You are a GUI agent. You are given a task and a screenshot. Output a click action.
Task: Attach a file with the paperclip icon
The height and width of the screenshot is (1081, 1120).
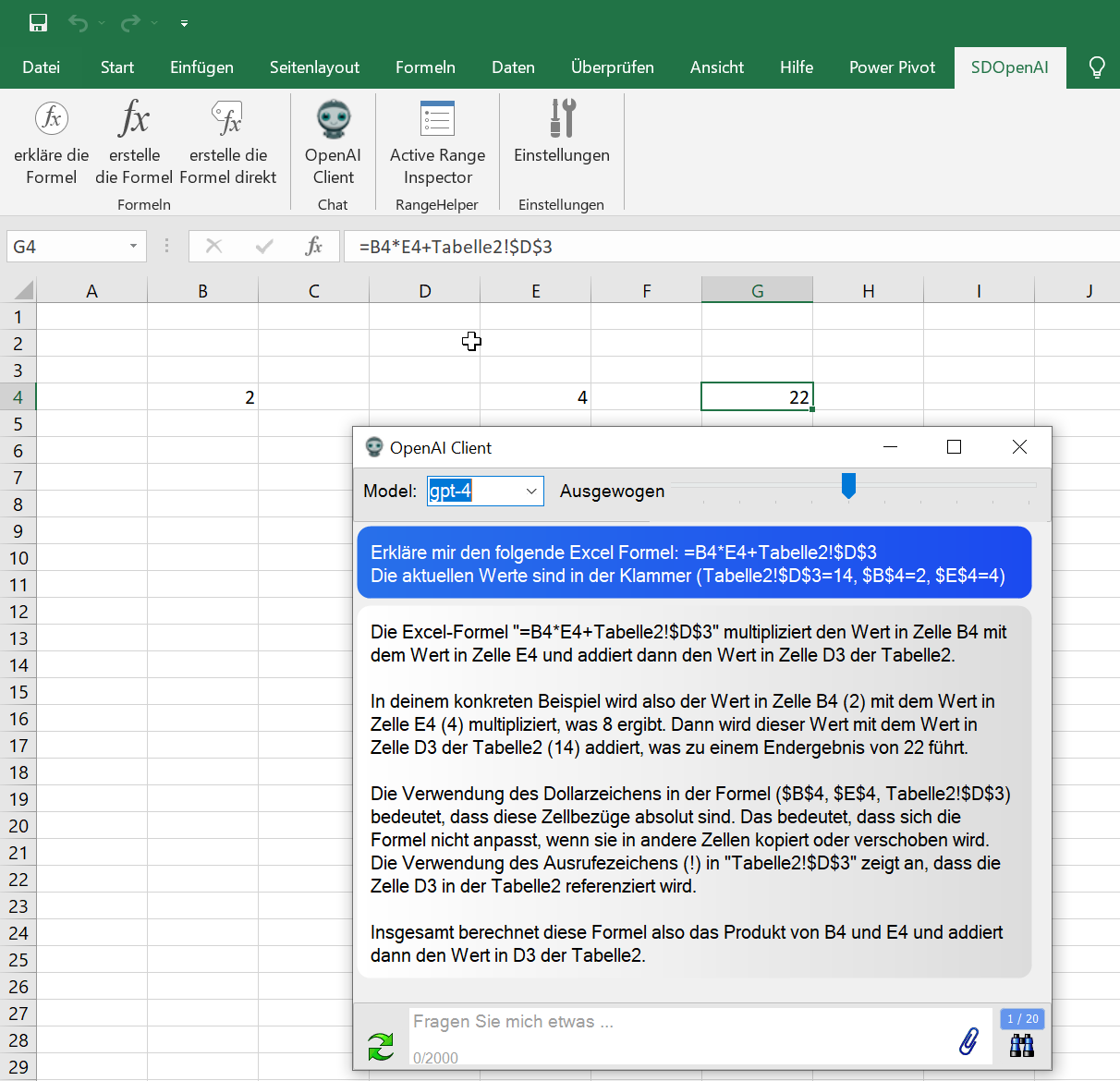968,1041
